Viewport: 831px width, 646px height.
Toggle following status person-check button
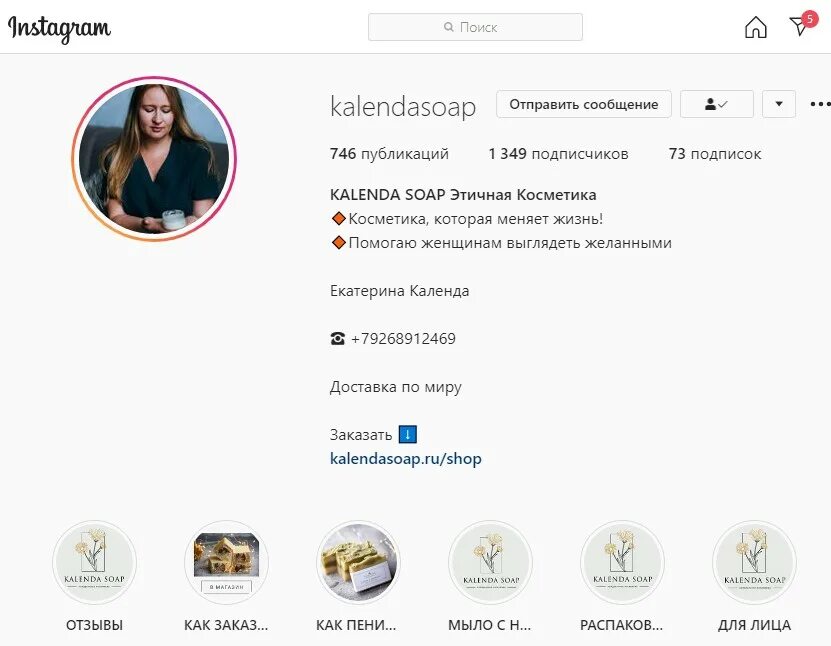coord(717,104)
